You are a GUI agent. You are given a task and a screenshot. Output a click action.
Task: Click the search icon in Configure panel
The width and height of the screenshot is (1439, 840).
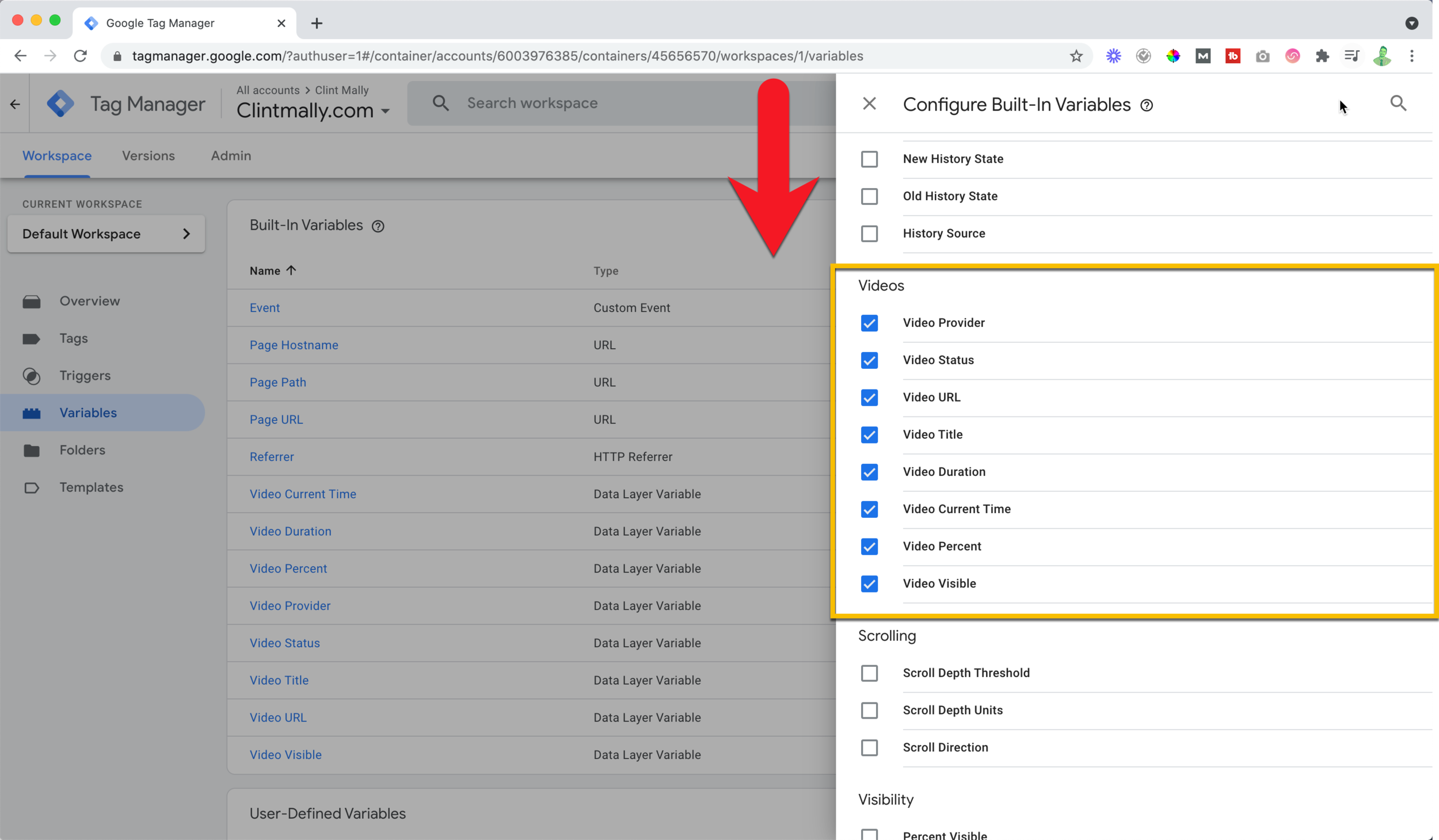click(1398, 104)
